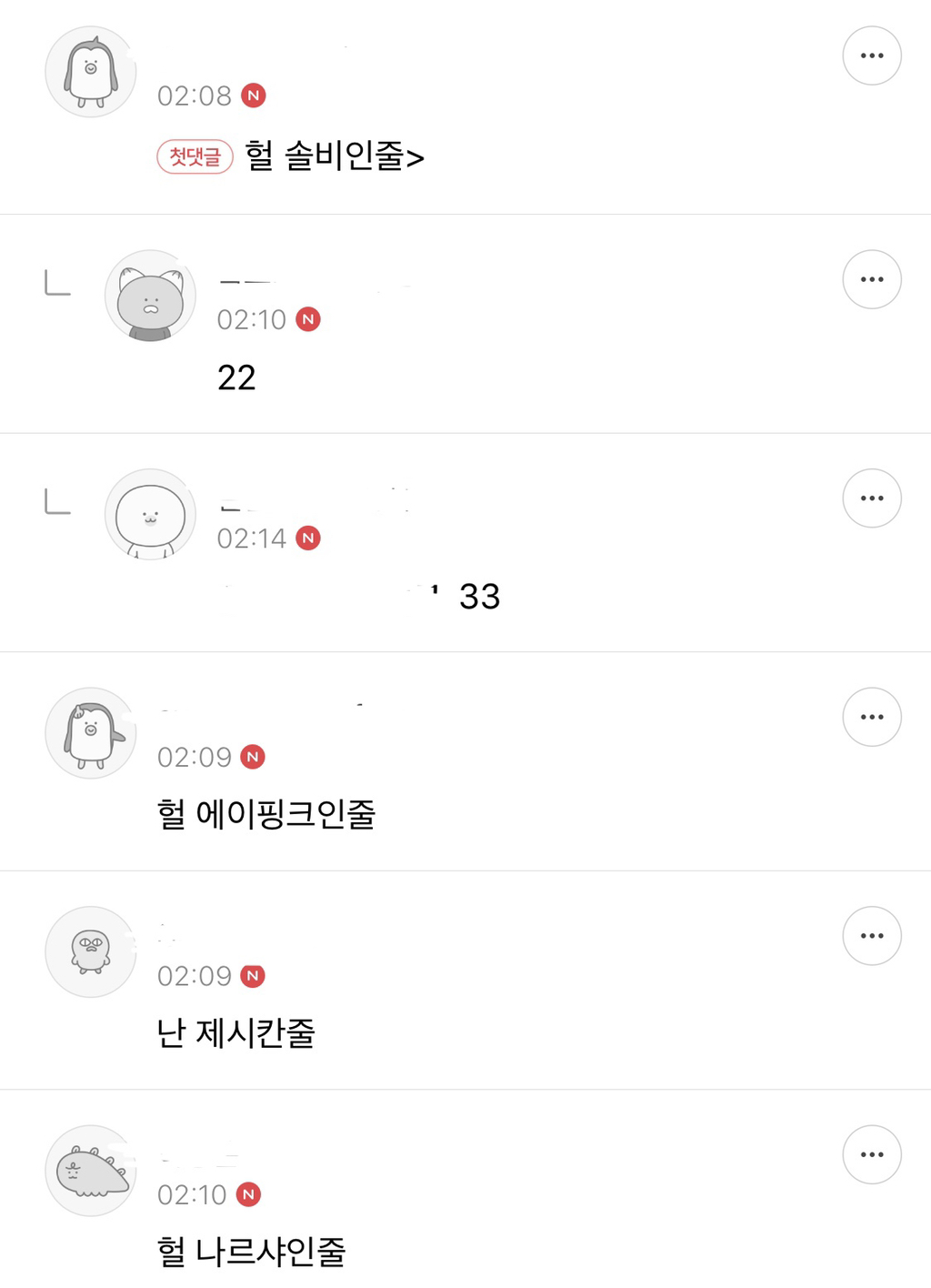The height and width of the screenshot is (1288, 931).
Task: Tap penguin avatar beside 에이핑크인줄 comment
Action: click(x=91, y=733)
